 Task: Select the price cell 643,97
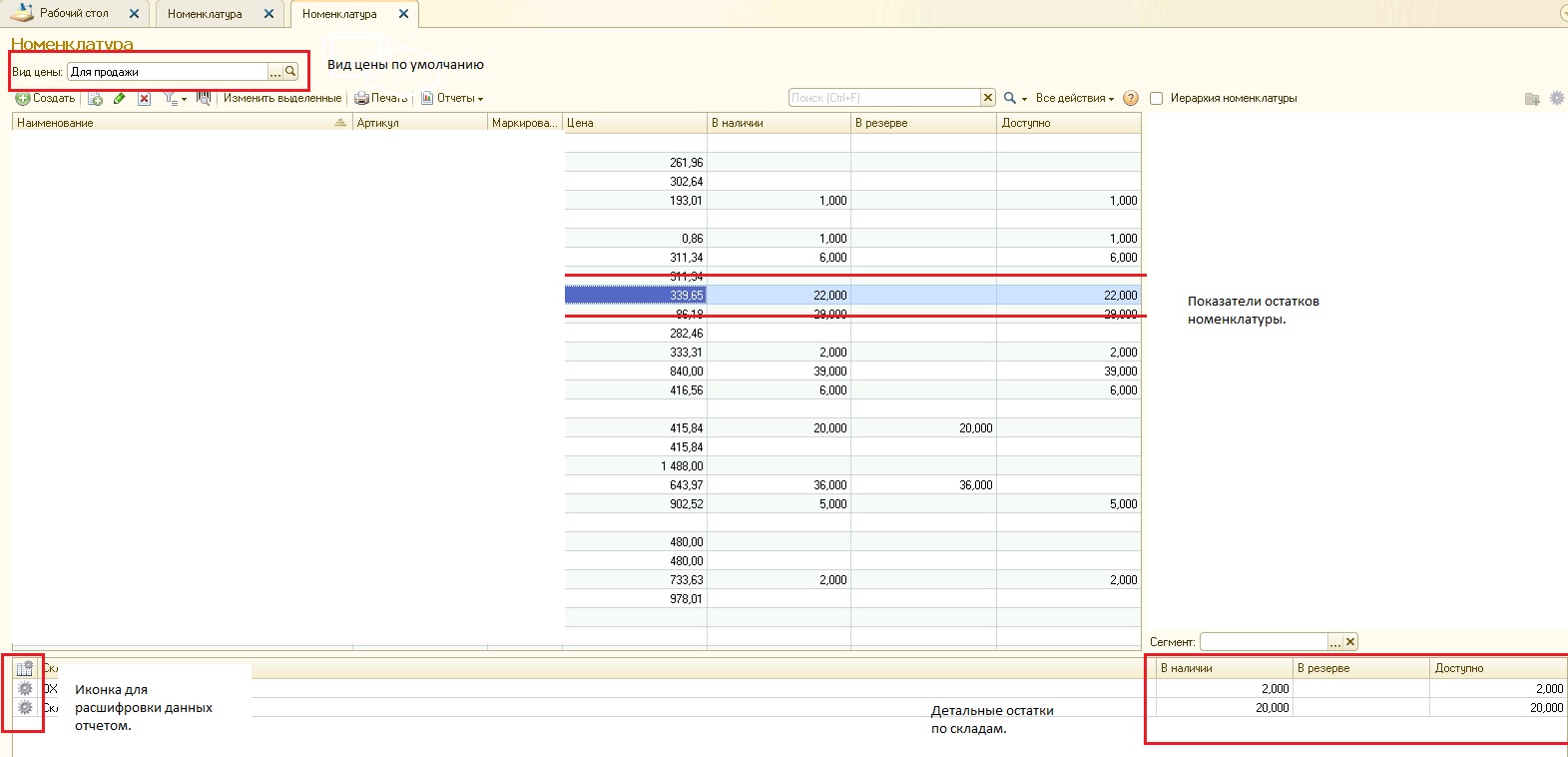point(636,484)
